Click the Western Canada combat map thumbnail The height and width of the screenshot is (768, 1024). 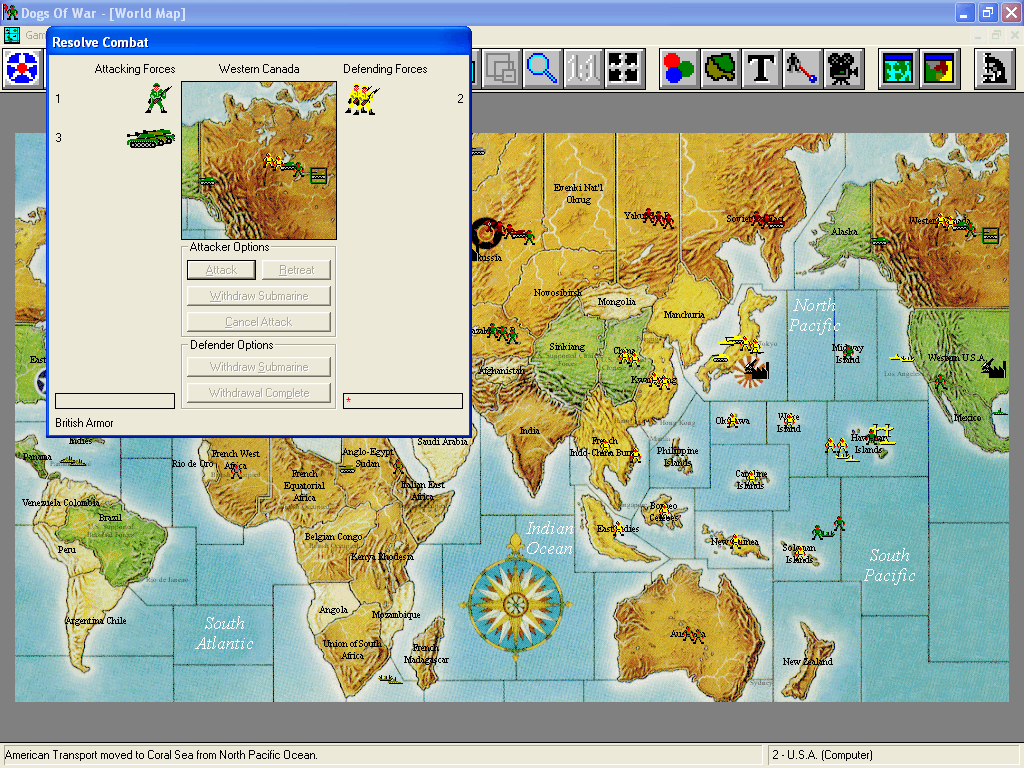tap(259, 160)
